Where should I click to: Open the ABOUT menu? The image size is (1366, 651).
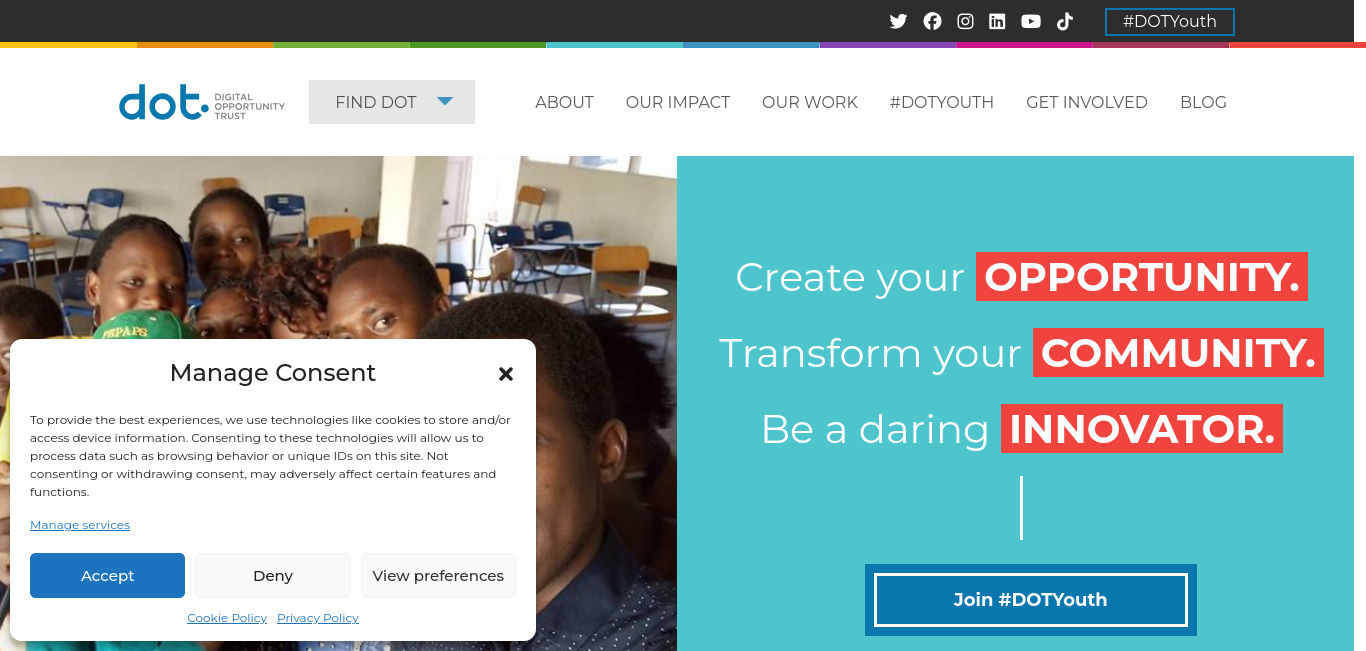564,102
